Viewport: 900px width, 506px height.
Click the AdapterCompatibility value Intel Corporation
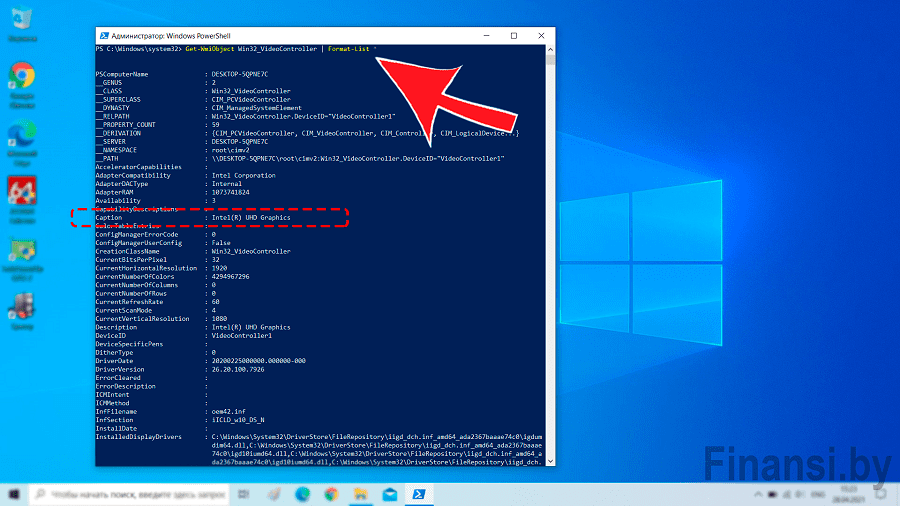243,176
